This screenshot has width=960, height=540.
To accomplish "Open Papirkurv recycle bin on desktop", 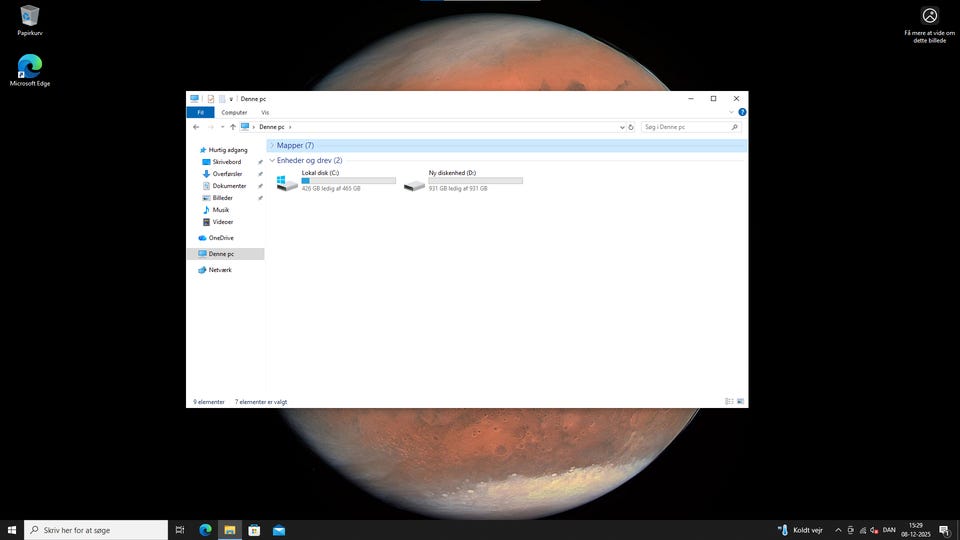I will (x=29, y=17).
